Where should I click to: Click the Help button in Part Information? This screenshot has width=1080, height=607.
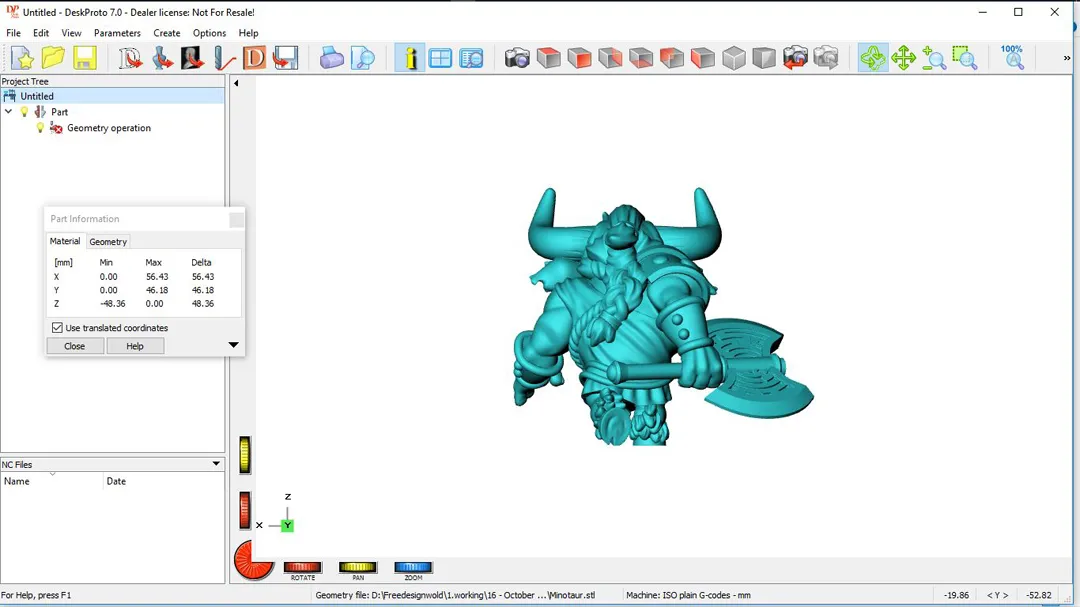pos(135,346)
